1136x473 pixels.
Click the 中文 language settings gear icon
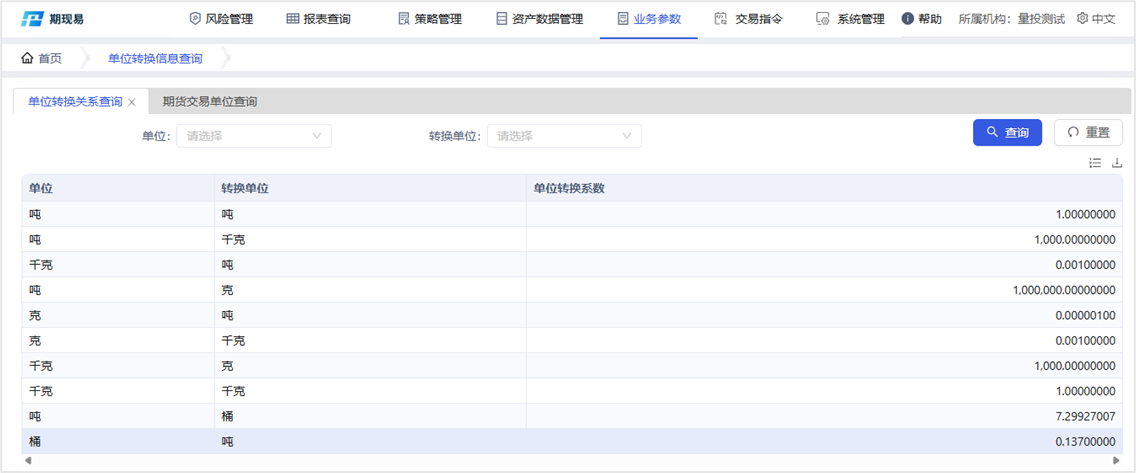(1082, 19)
